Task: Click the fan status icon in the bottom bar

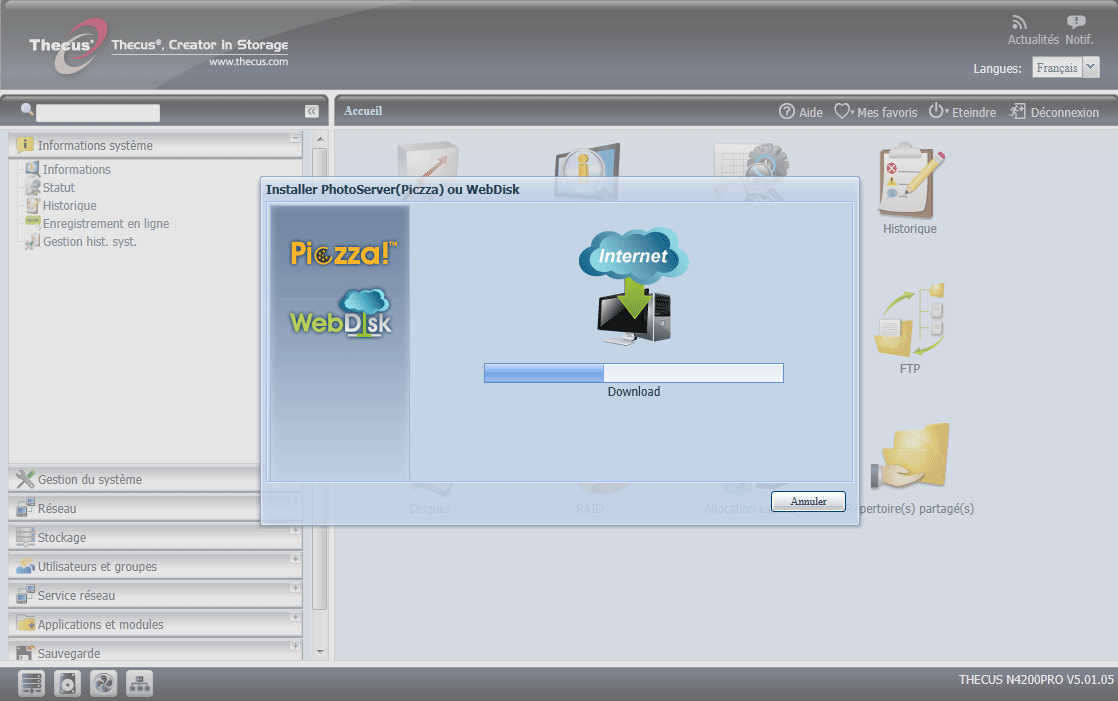Action: [103, 684]
